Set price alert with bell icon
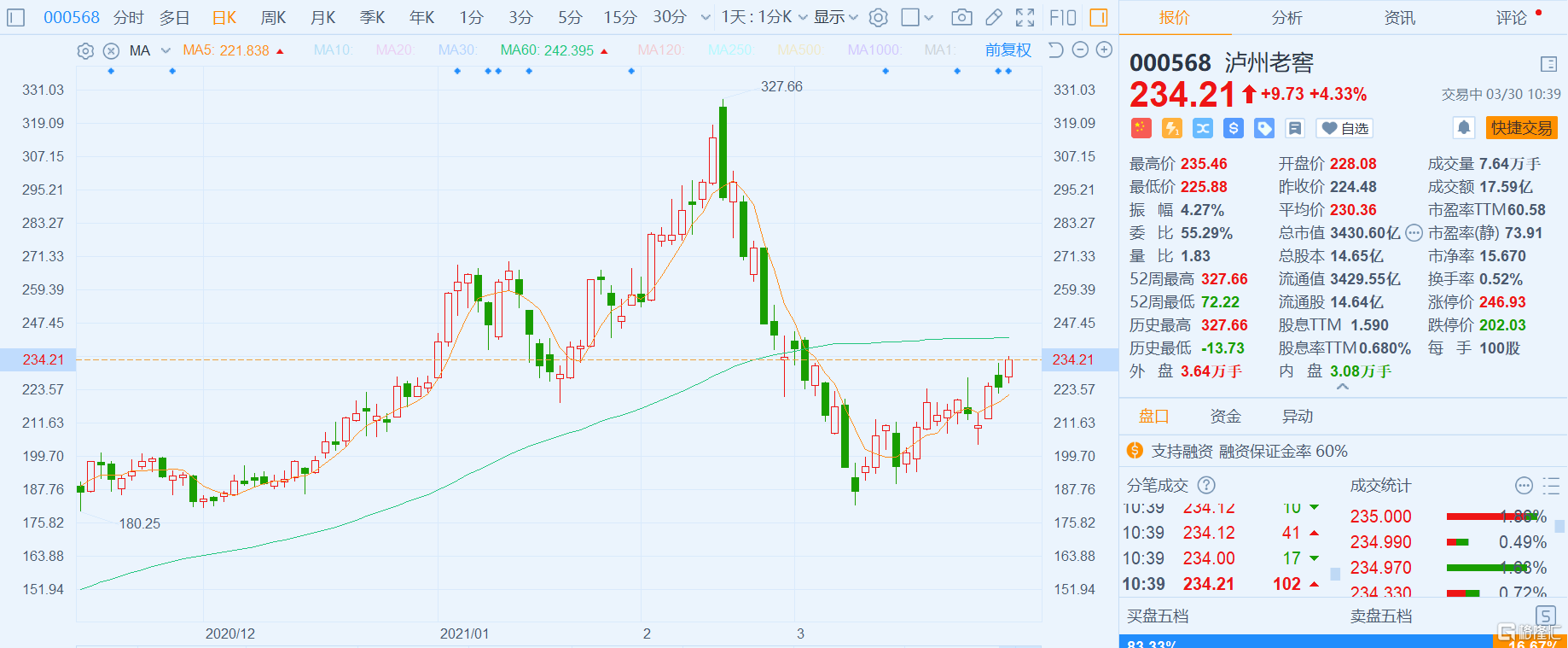The width and height of the screenshot is (1568, 648). tap(1464, 128)
